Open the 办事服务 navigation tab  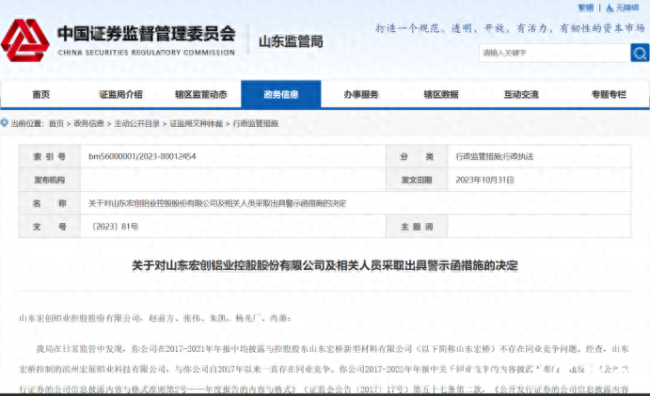click(361, 95)
